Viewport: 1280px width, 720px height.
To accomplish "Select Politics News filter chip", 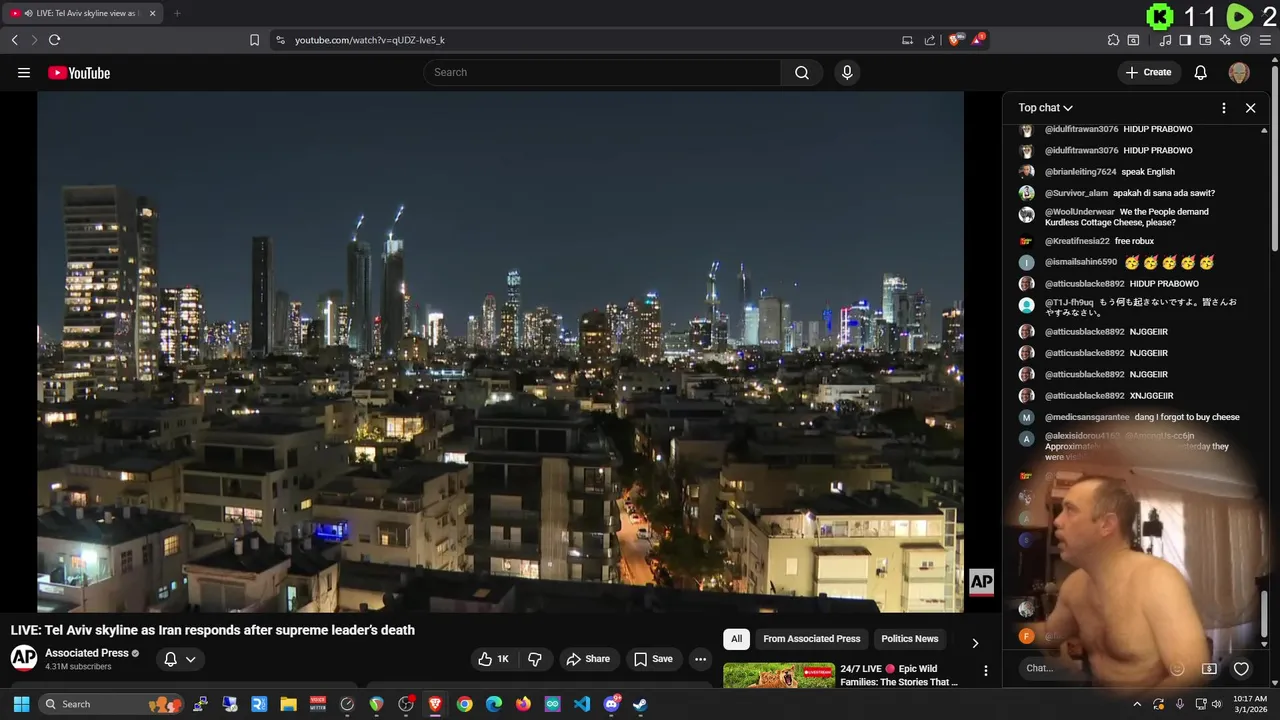I will pos(910,639).
